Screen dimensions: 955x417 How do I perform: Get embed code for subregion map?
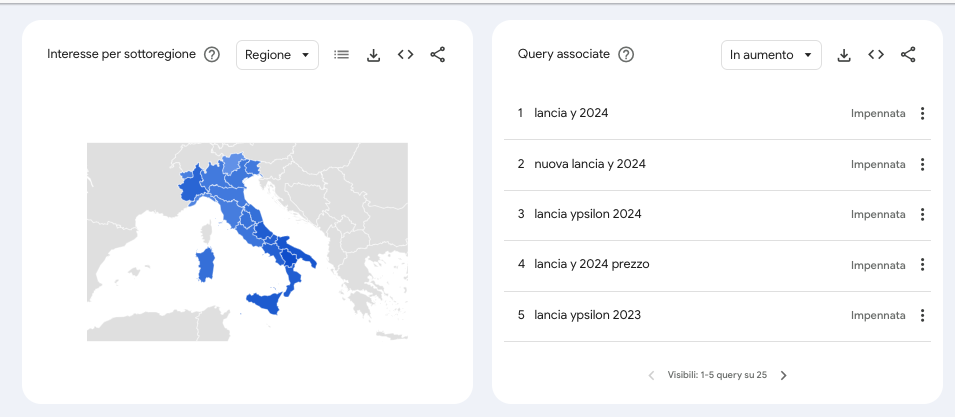406,55
